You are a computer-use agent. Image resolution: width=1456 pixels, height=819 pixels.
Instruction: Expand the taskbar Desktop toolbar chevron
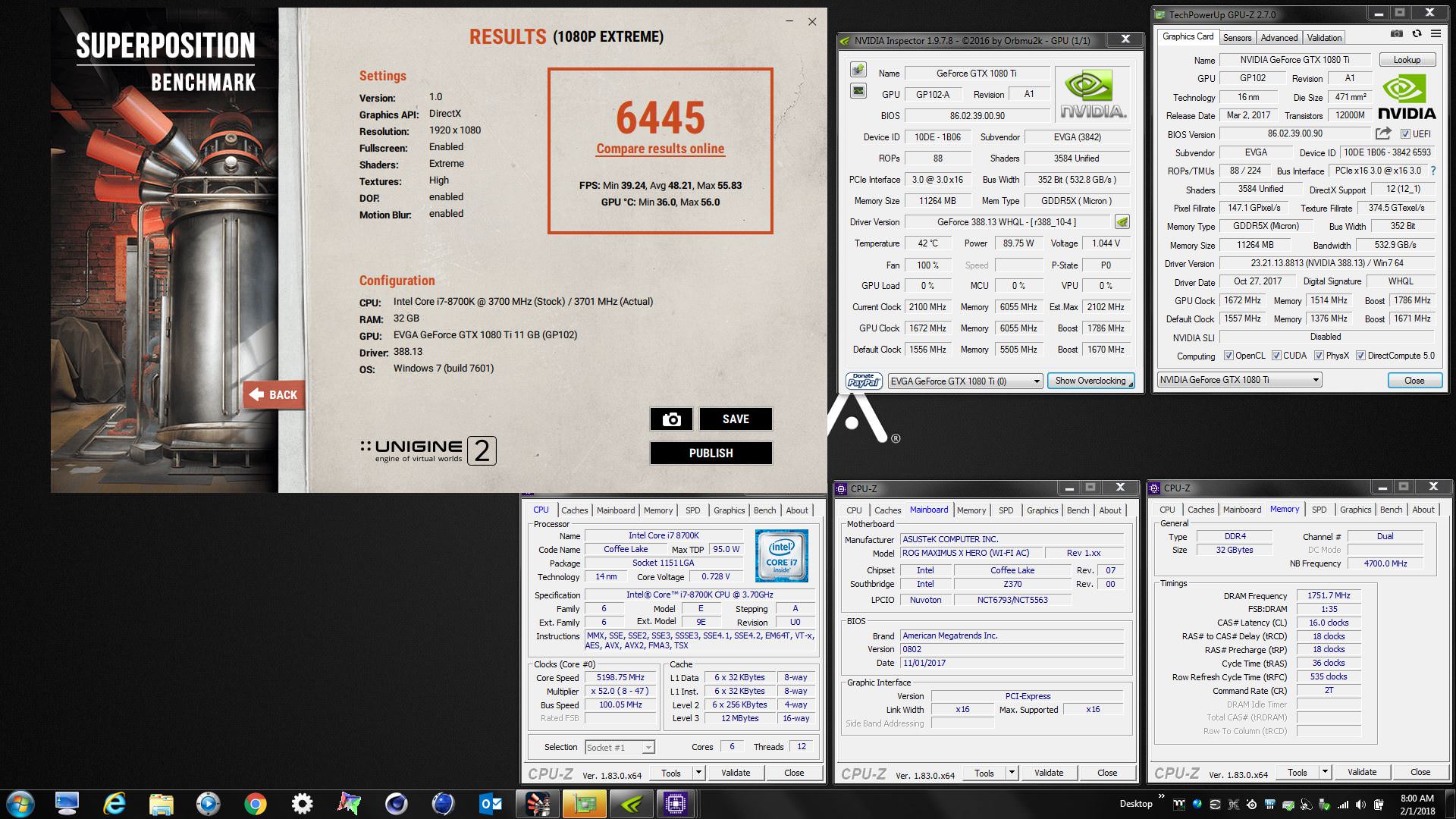click(1161, 796)
